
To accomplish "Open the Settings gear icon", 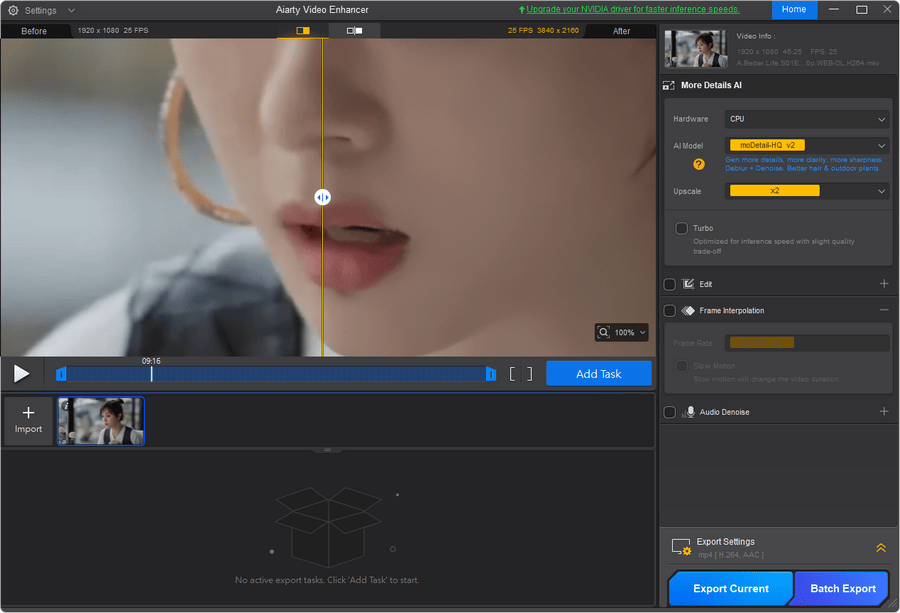I will [x=13, y=10].
